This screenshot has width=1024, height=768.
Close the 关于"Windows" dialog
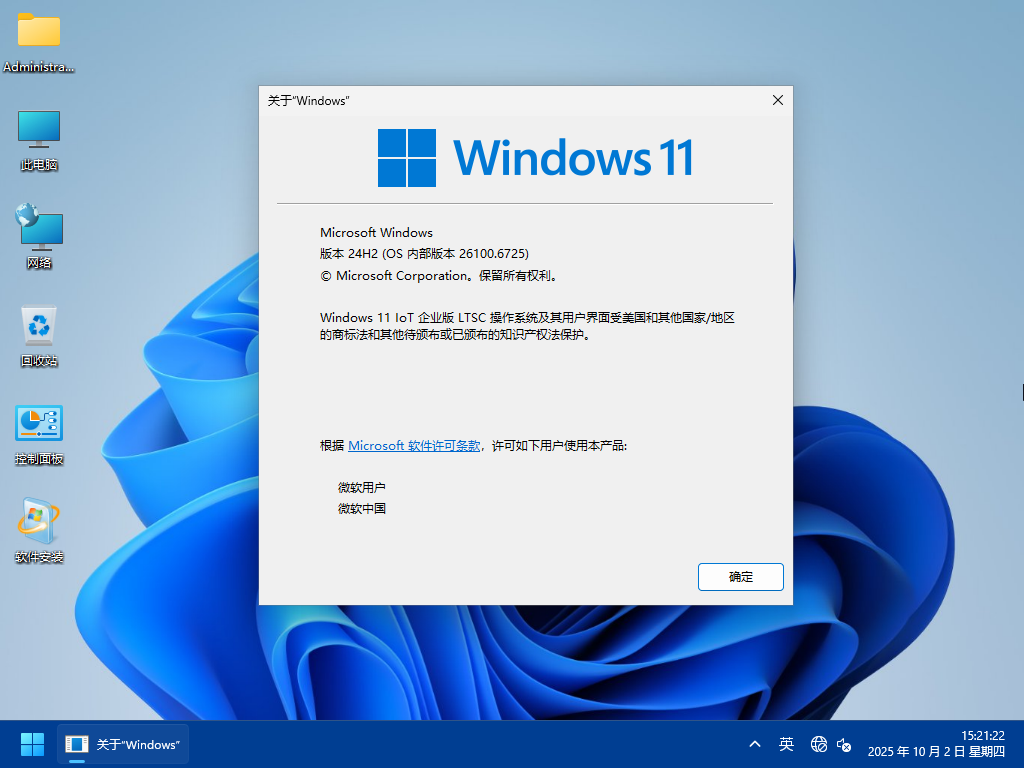pos(777,100)
